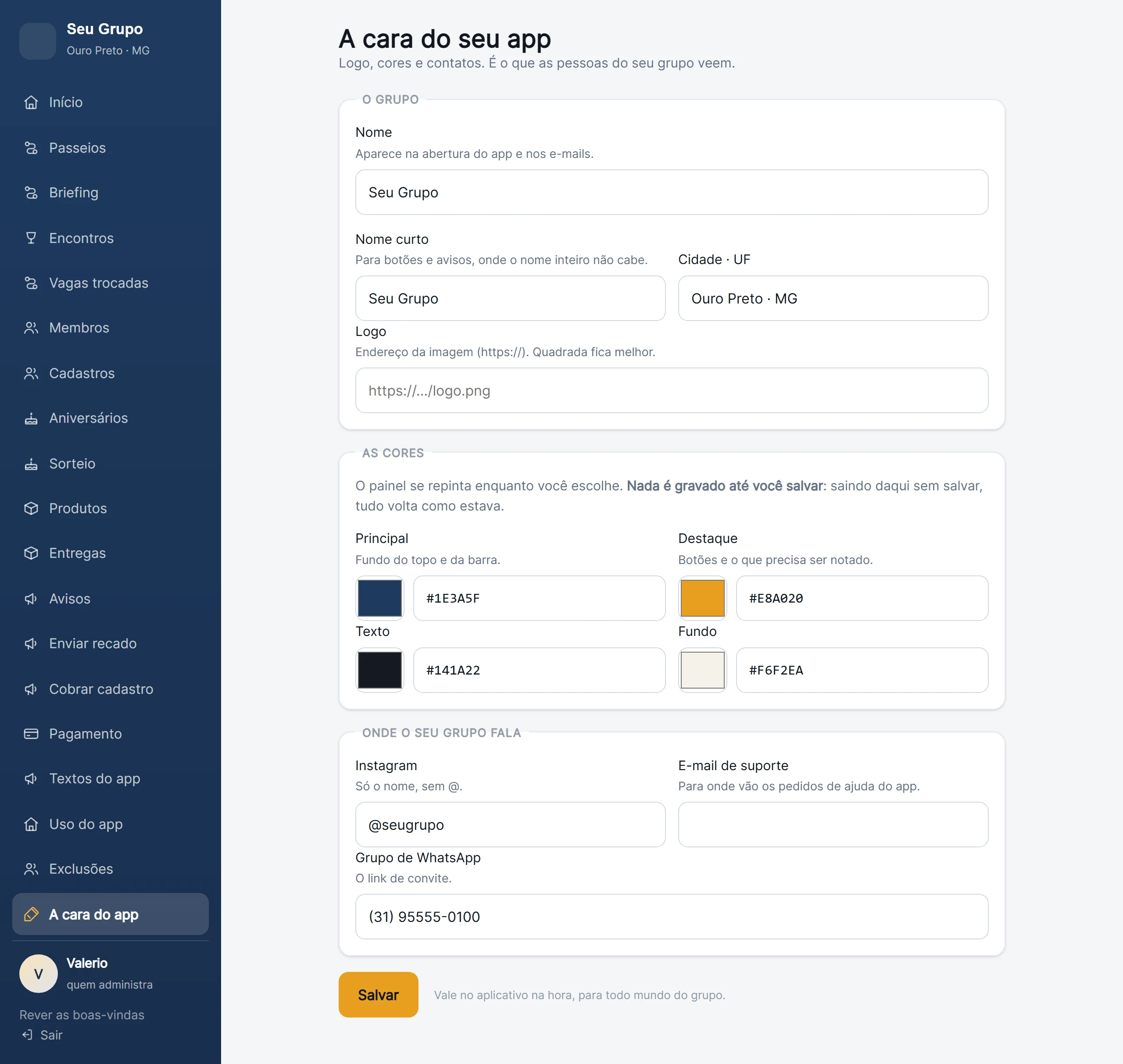The image size is (1123, 1064).
Task: Focus the #F6F2EA hex input
Action: (862, 671)
